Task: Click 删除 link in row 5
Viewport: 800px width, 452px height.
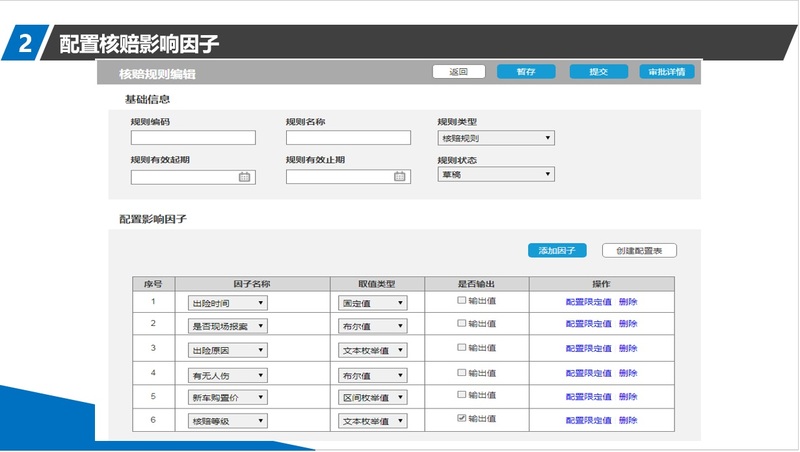Action: (x=628, y=396)
